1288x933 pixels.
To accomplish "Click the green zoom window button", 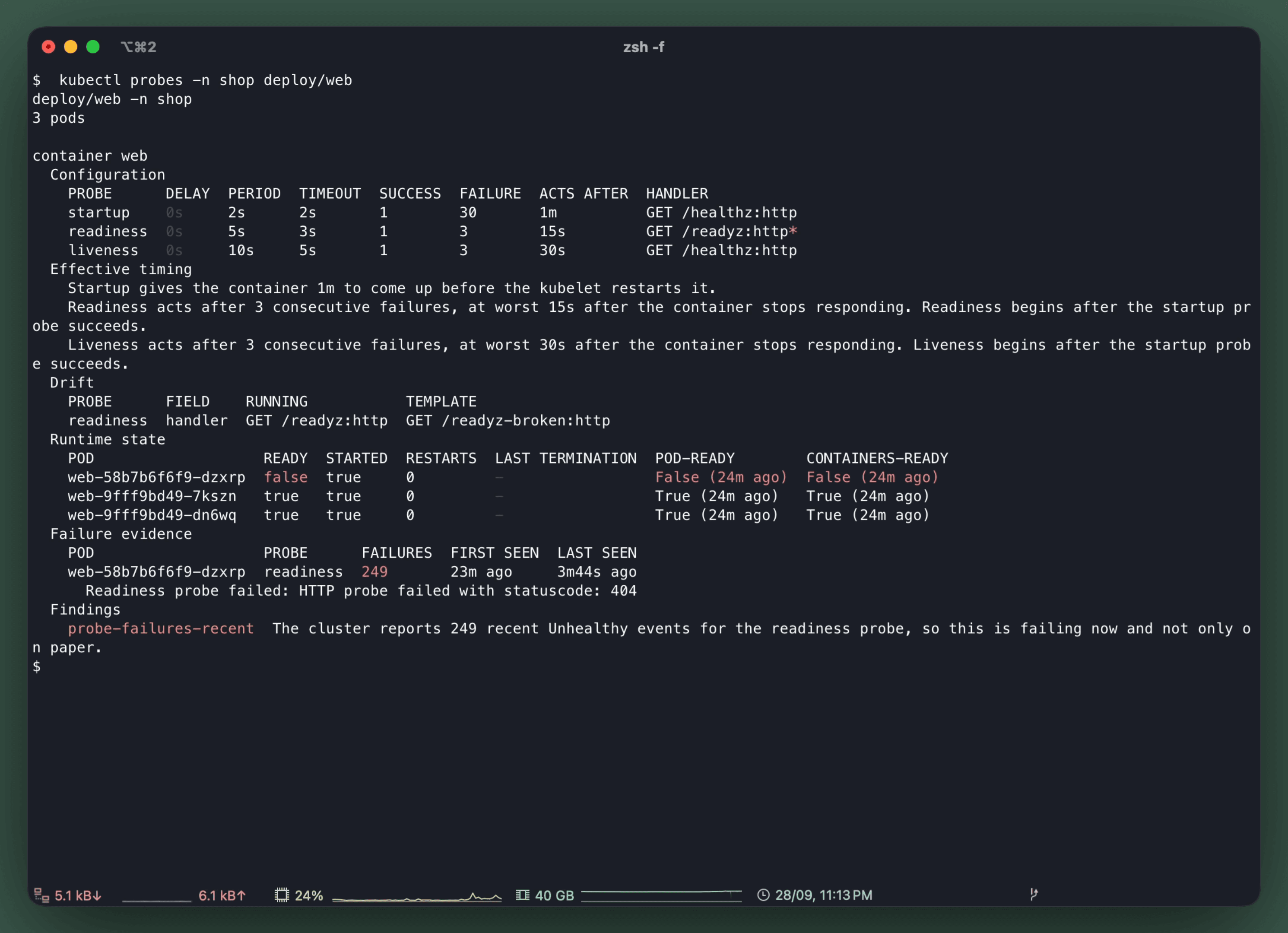I will pos(92,47).
